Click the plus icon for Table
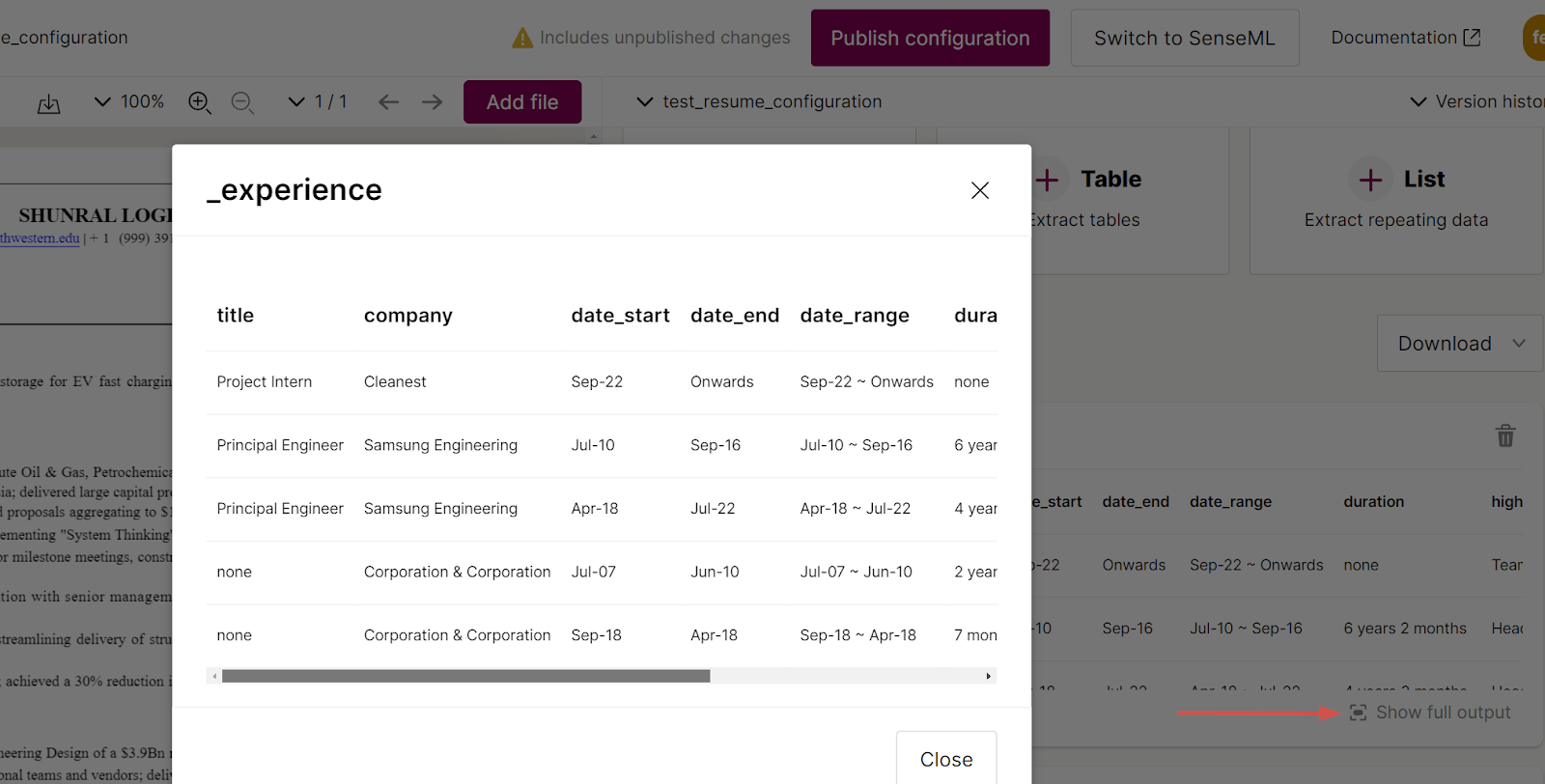Viewport: 1545px width, 784px height. pos(1048,180)
